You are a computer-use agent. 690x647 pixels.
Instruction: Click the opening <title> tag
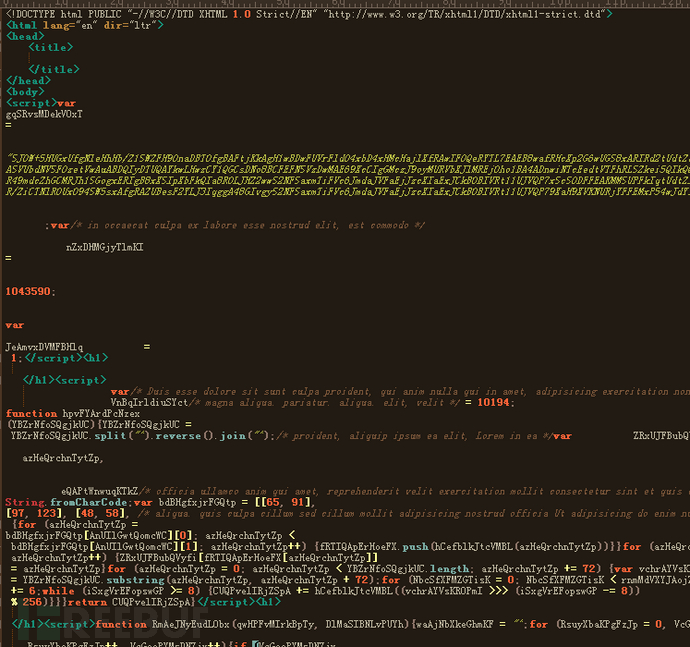click(x=51, y=48)
